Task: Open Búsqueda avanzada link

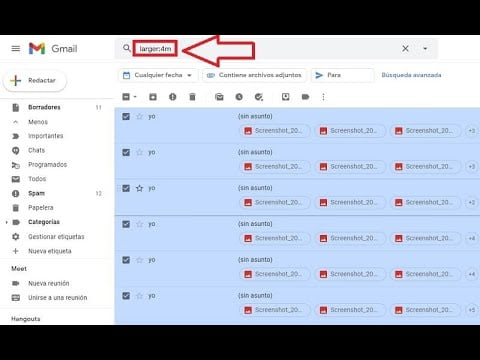Action: [x=411, y=75]
